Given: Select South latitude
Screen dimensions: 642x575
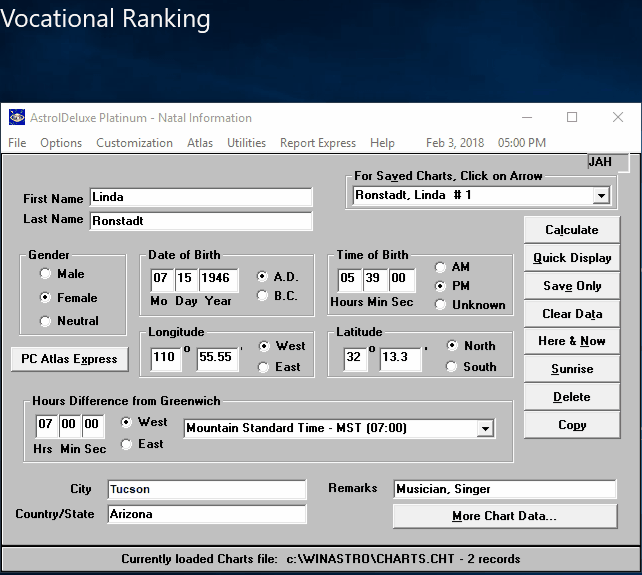Looking at the screenshot, I should 452,367.
